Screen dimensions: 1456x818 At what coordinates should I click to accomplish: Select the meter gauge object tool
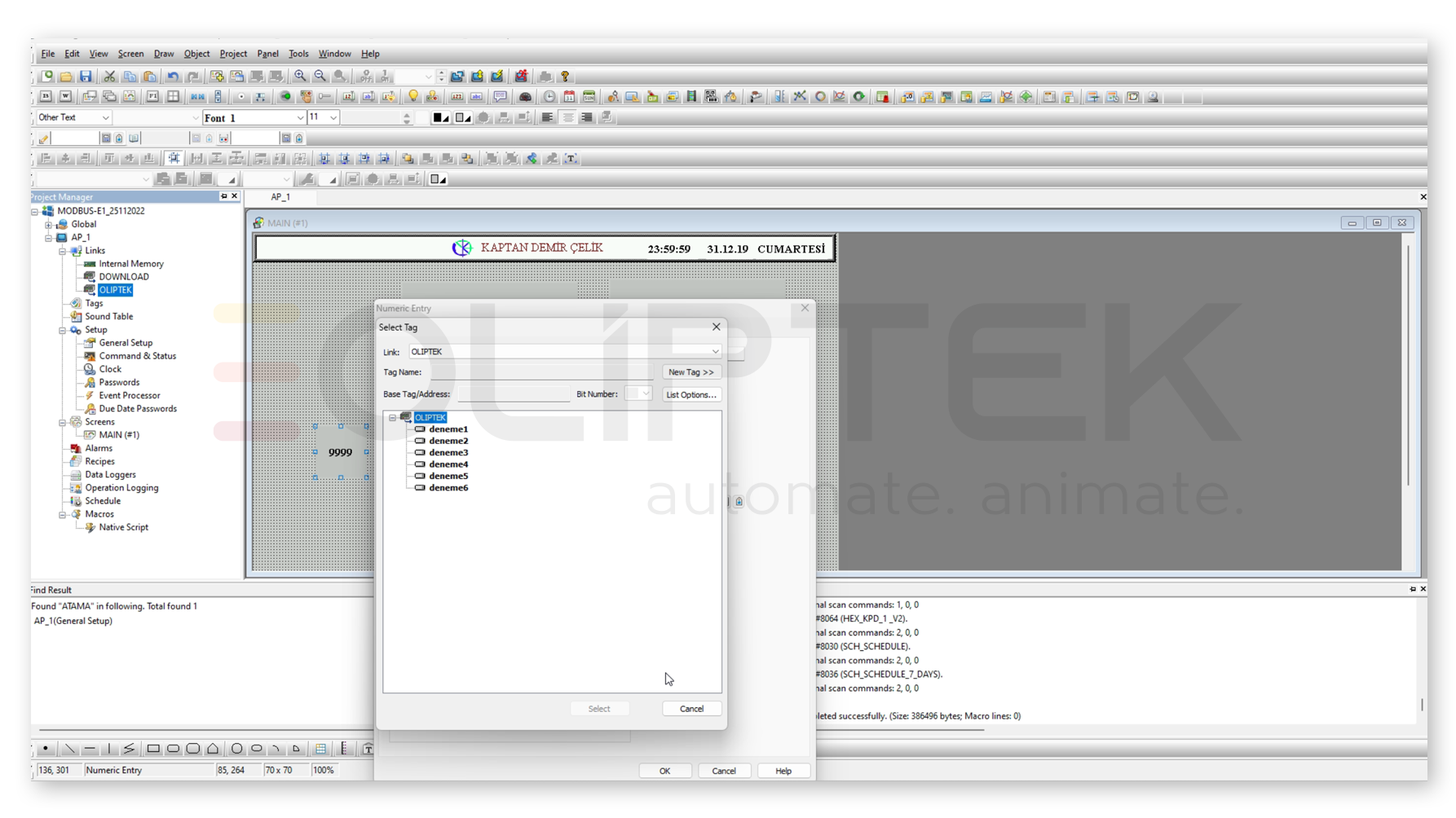525,97
